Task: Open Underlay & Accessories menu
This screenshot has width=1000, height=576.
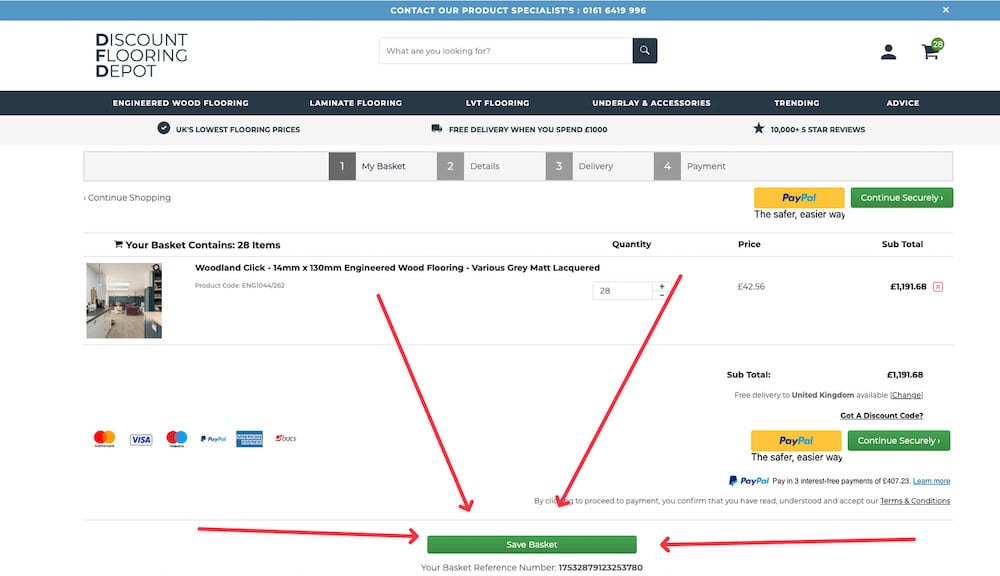Action: 651,103
